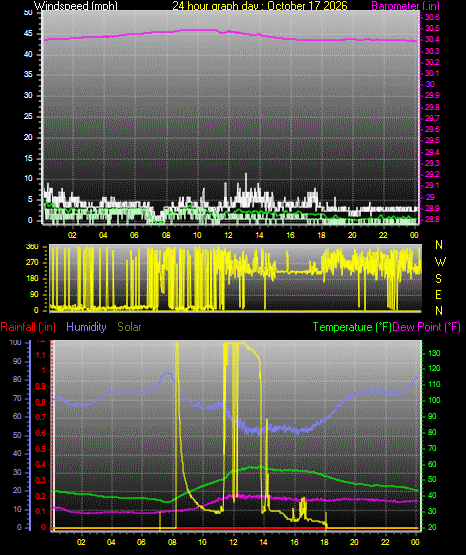Select the 'Dew Point (°F)' legend label
The width and height of the screenshot is (466, 555).
point(427,327)
